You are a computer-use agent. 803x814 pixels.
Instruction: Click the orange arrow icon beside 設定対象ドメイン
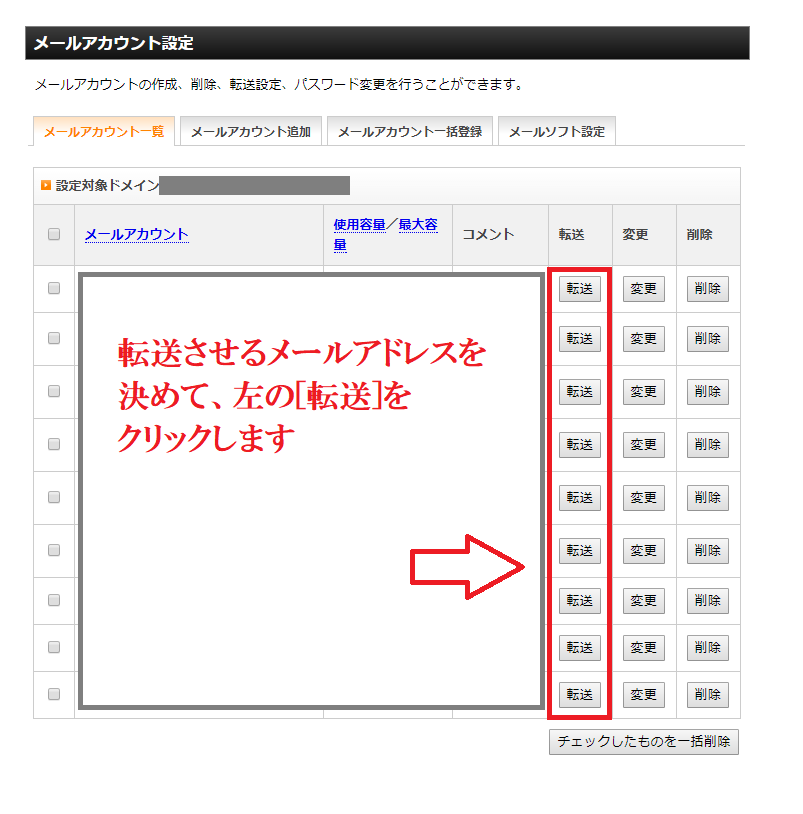pos(46,185)
